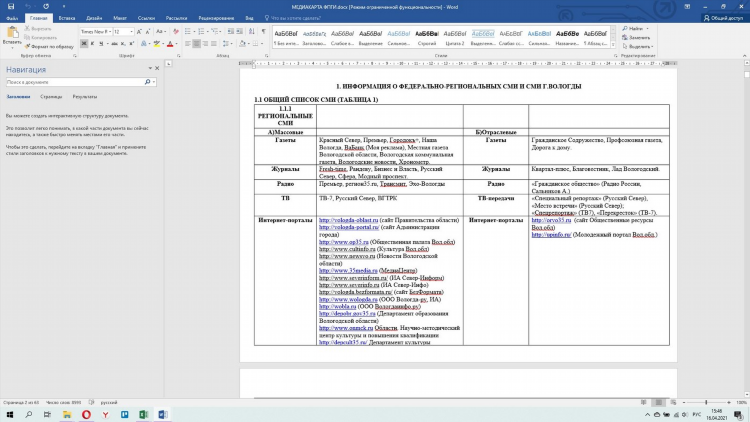Image resolution: width=750 pixels, height=422 pixels.
Task: Open numbering list dropdown arrow
Action: [207, 32]
